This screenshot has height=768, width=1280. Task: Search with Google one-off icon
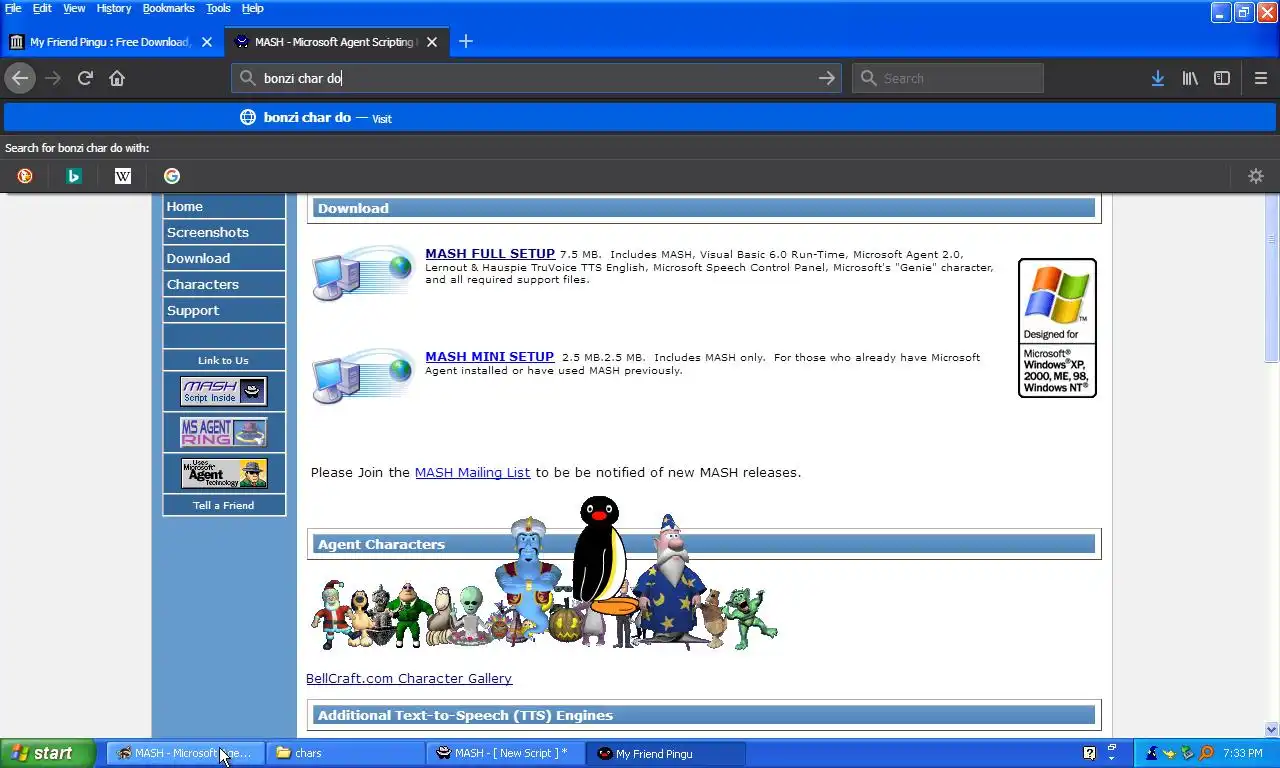click(172, 176)
